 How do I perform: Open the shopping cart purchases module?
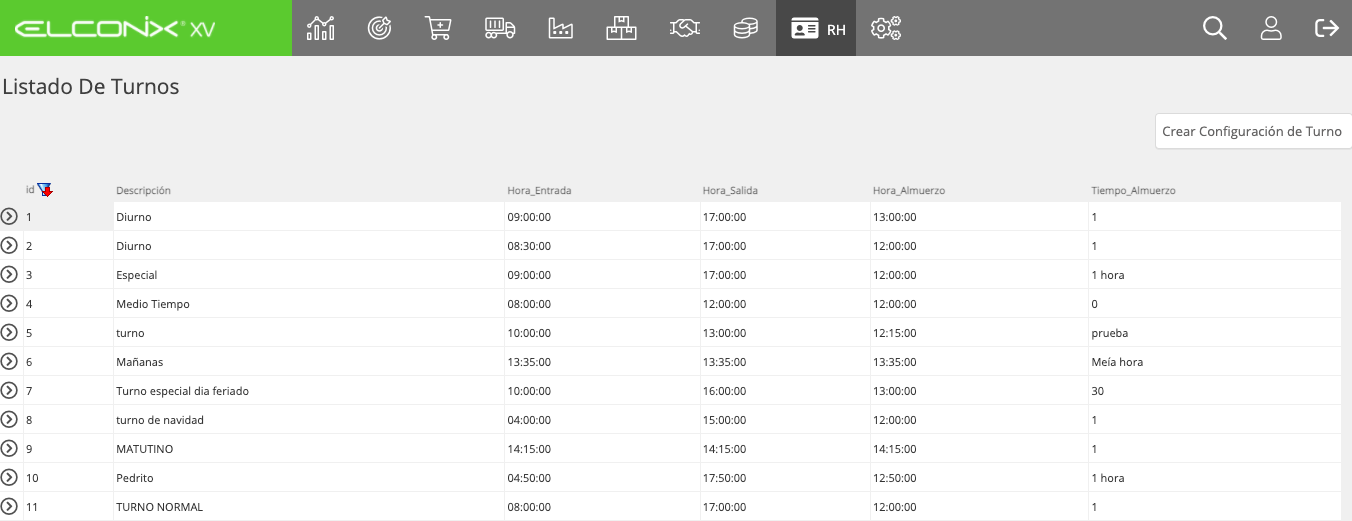(x=438, y=28)
